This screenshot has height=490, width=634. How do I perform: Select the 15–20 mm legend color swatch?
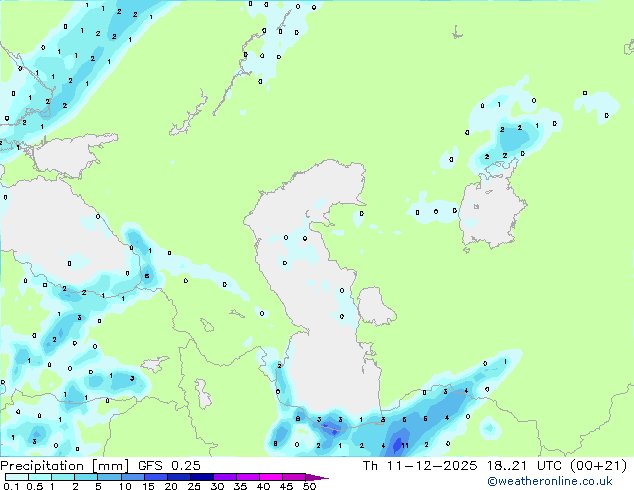pyautogui.click(x=156, y=477)
